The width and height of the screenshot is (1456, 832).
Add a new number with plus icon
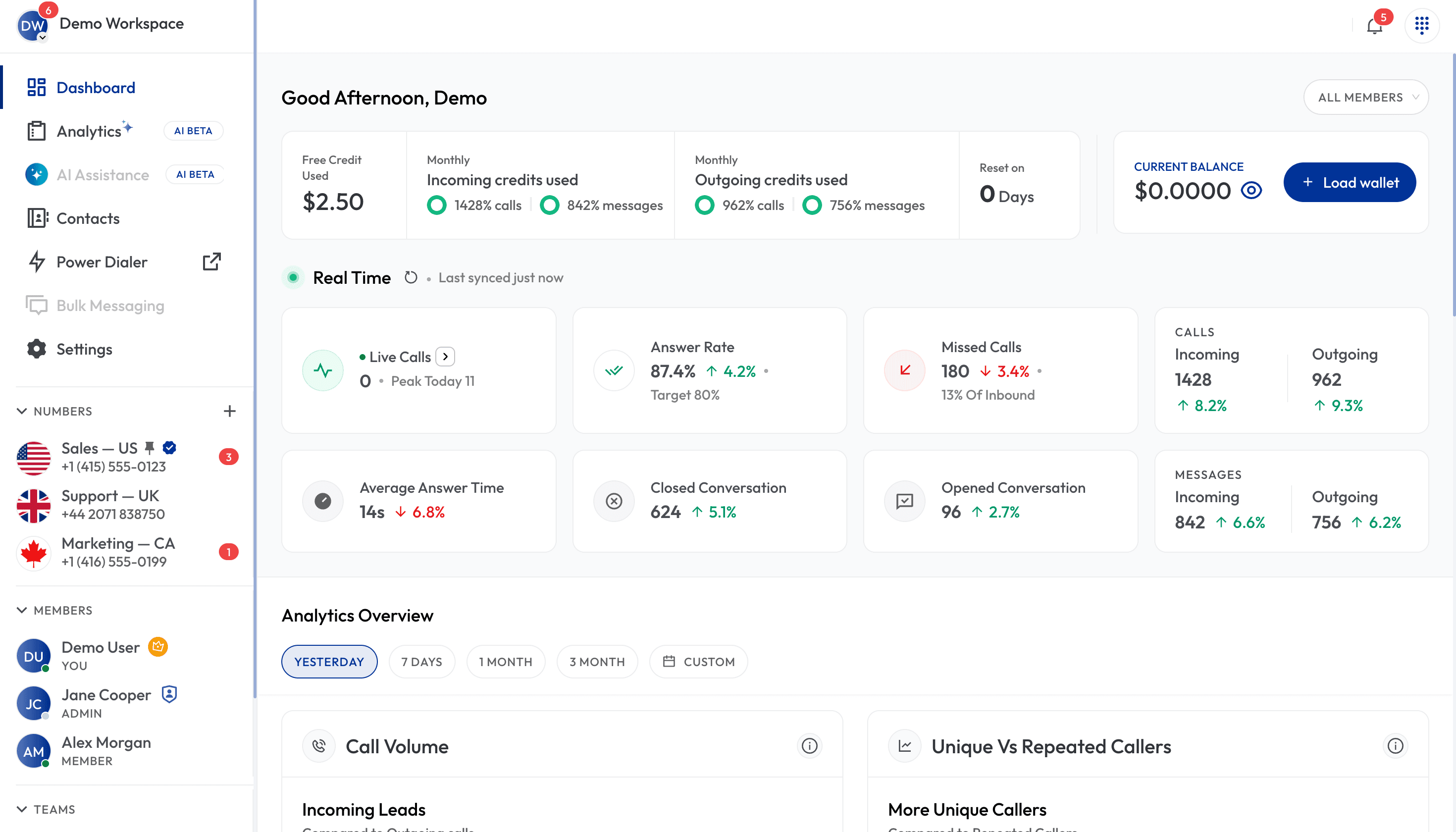(230, 411)
